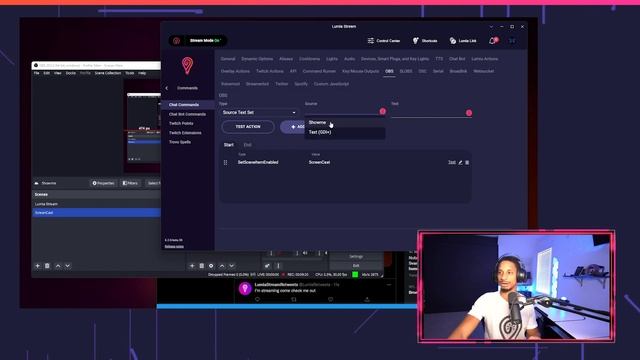Open Shortcuts from the top bar
The width and height of the screenshot is (640, 360).
point(425,41)
